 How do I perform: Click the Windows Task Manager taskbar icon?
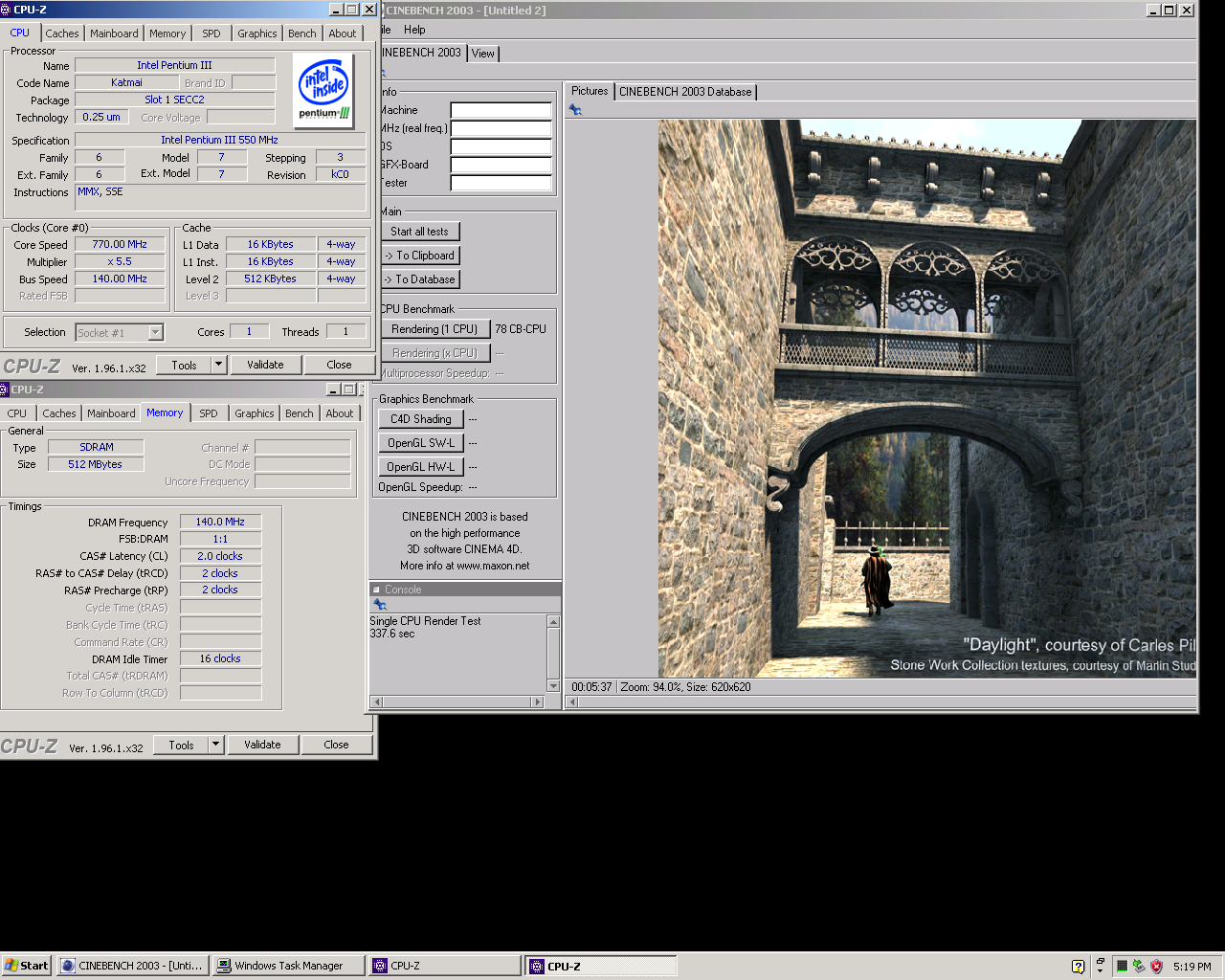point(224,967)
